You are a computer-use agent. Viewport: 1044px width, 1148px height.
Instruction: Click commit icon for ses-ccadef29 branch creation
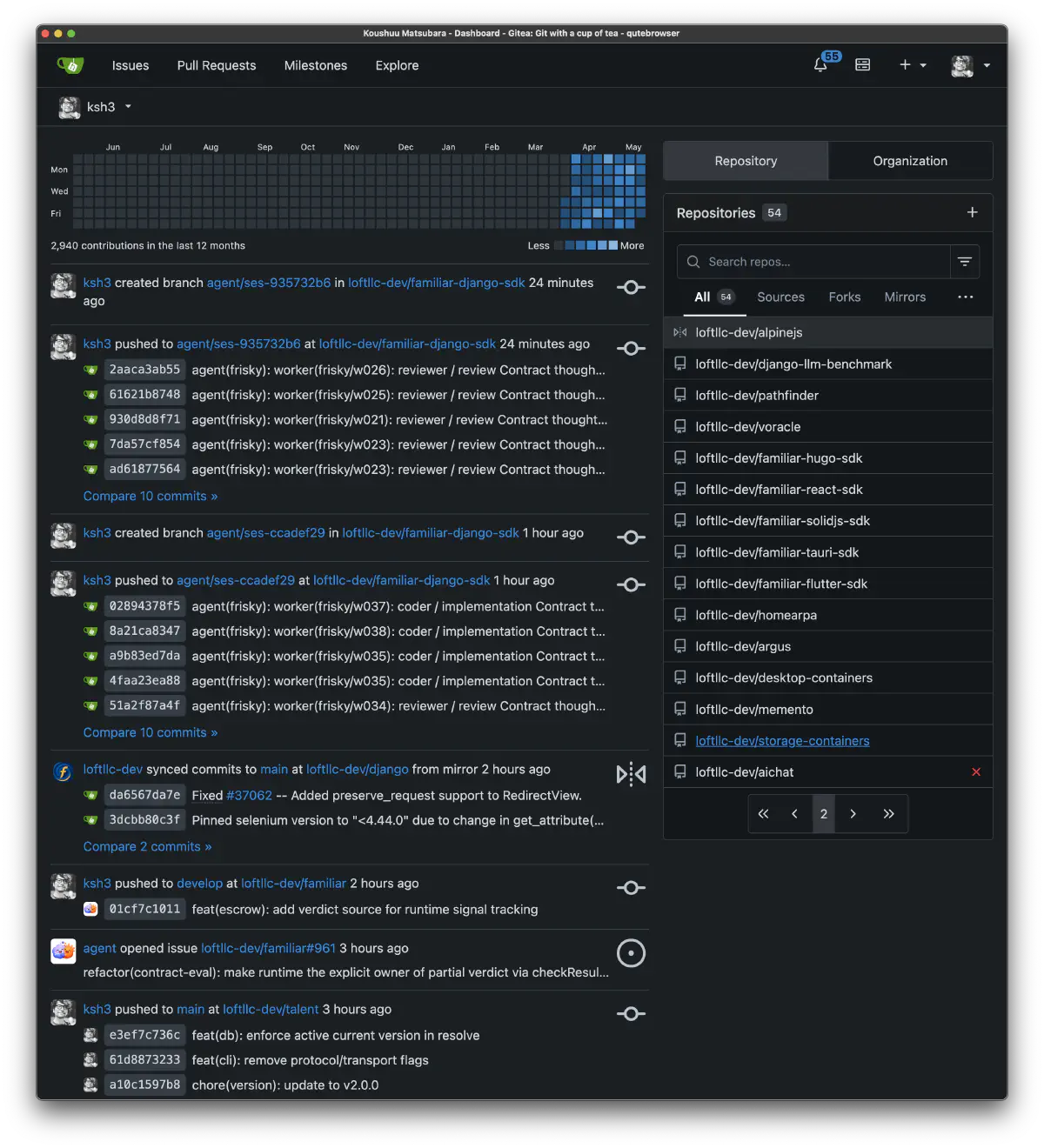click(x=631, y=537)
